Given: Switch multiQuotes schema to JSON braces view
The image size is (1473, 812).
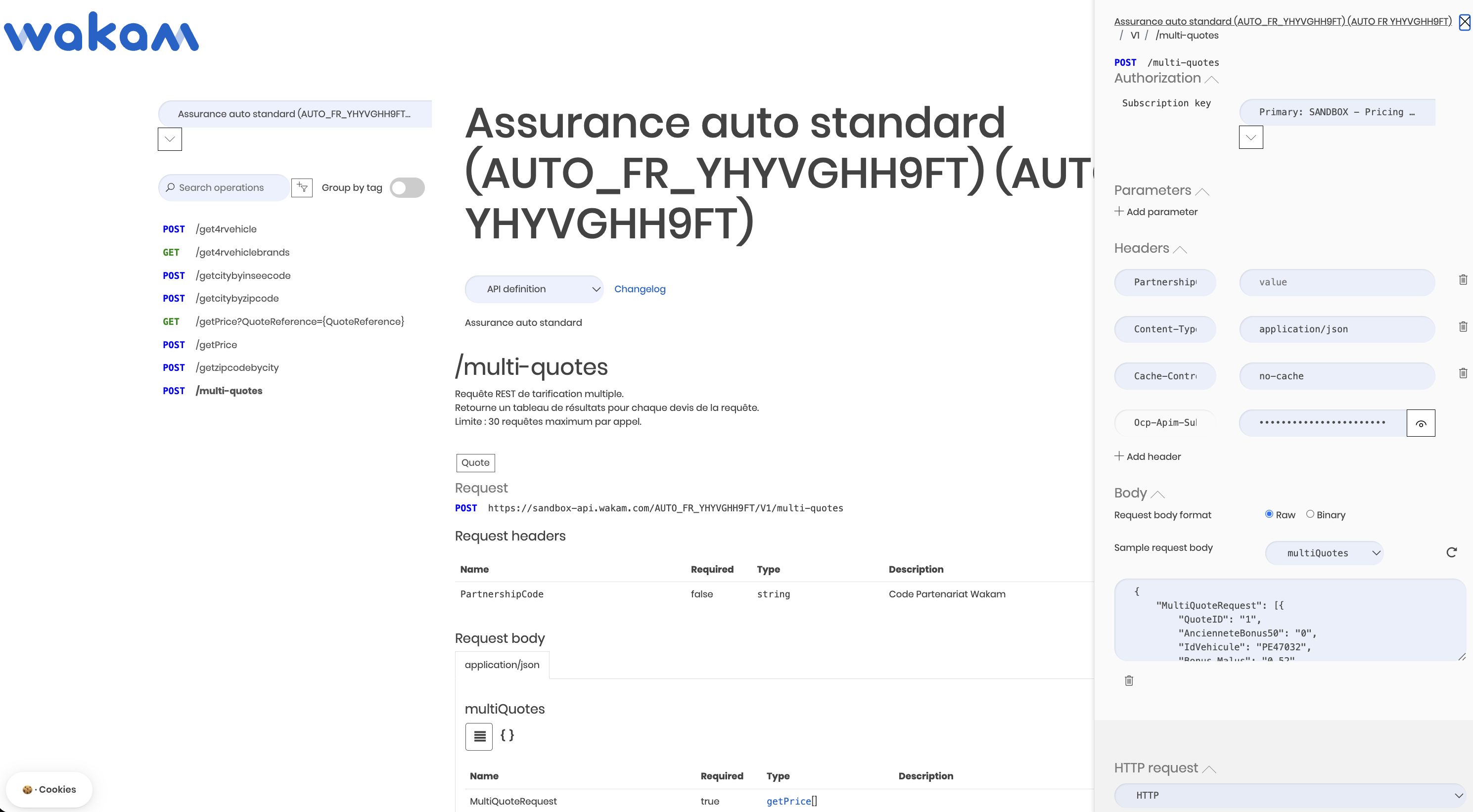Looking at the screenshot, I should 506,735.
